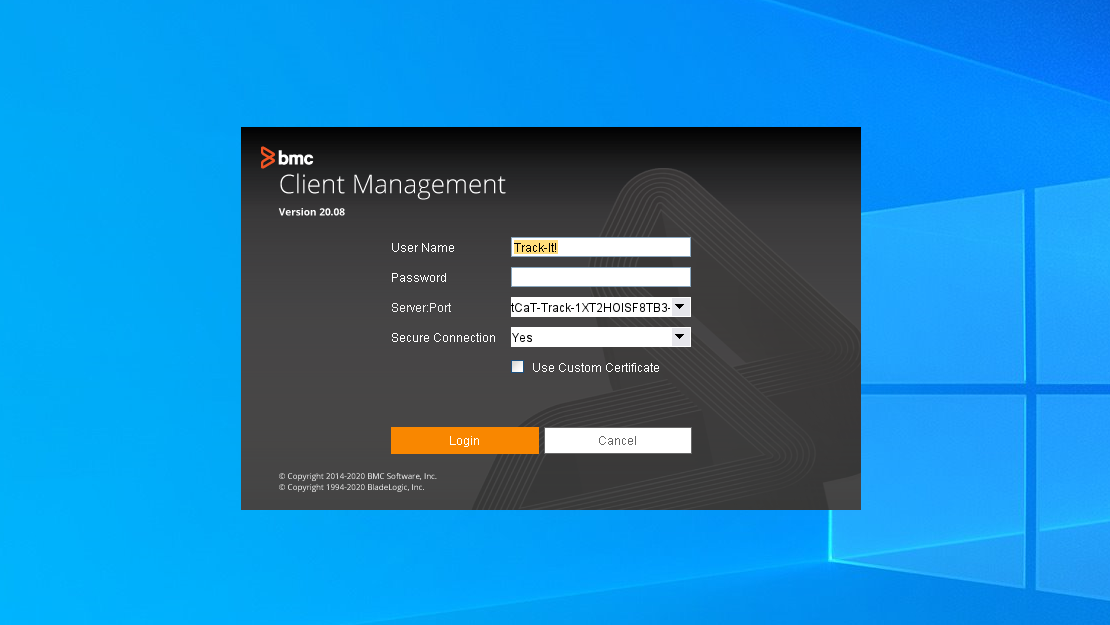Image resolution: width=1110 pixels, height=625 pixels.
Task: Open the Server:Port dropdown arrow
Action: click(680, 306)
